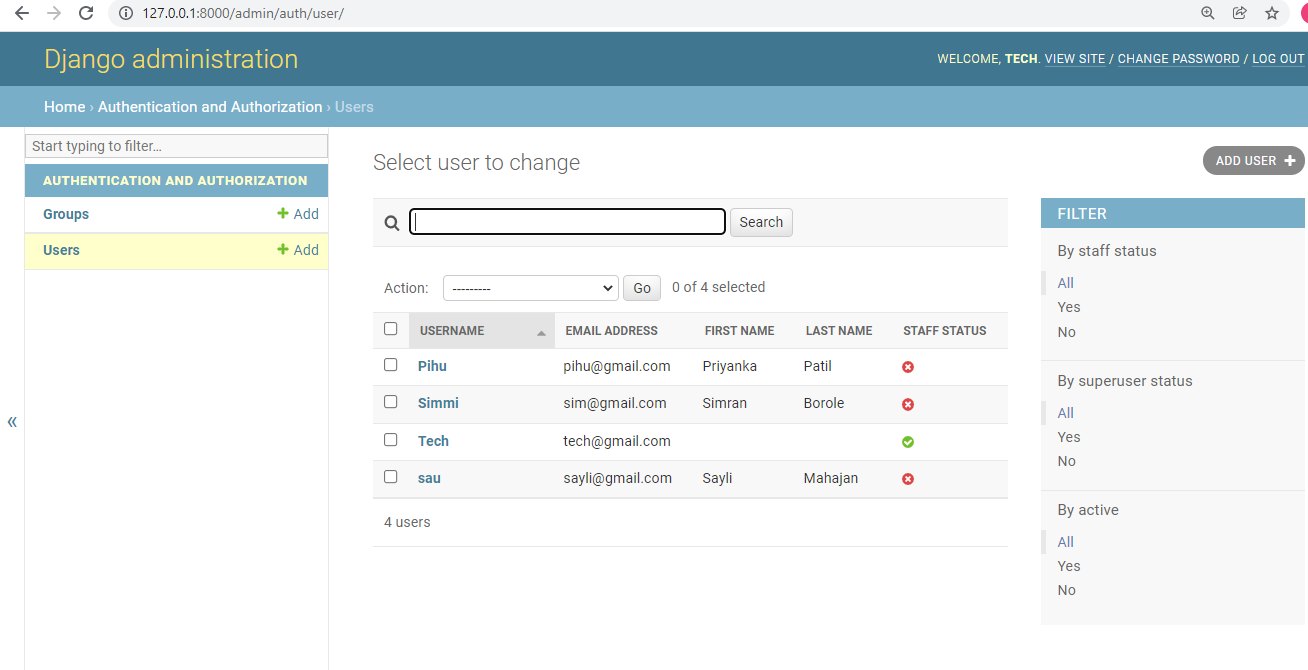Click the Add icon next to Groups
Screen dimensions: 1308x670
(285, 214)
